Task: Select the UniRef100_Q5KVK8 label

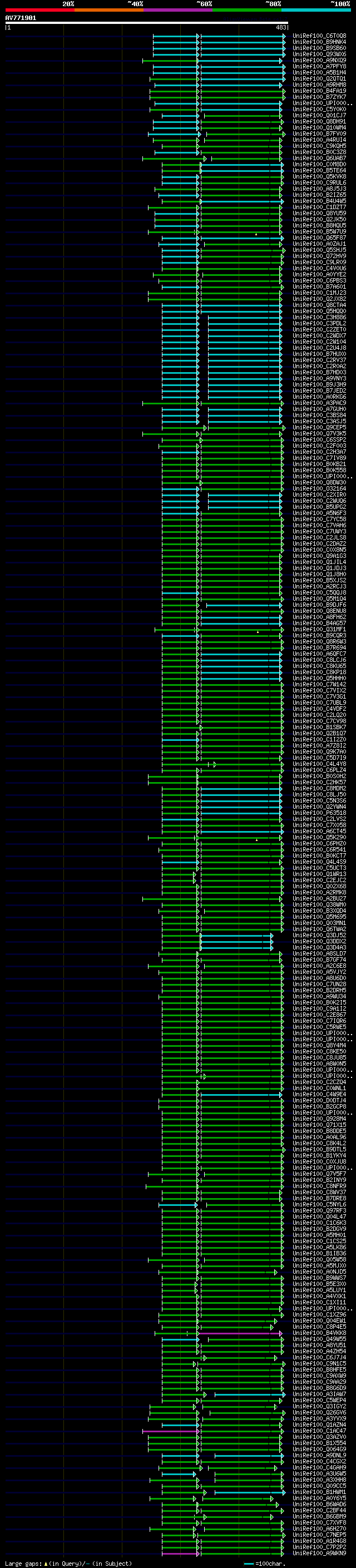Action: click(319, 176)
